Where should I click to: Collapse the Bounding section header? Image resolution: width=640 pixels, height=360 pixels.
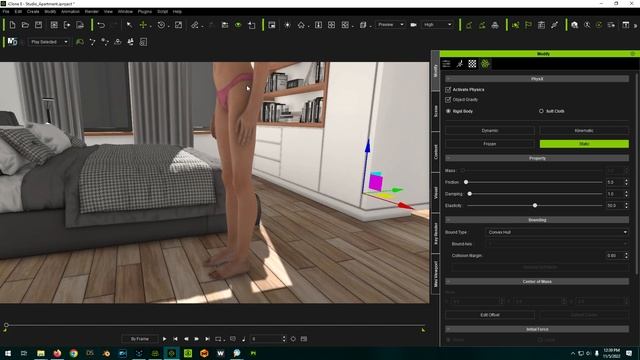537,220
